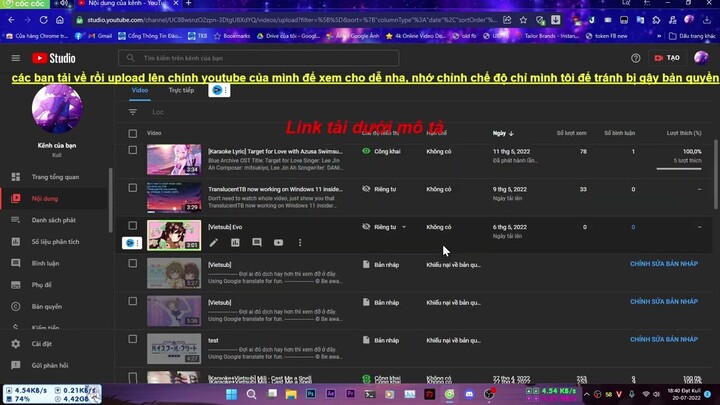The image size is (720, 405).
Task: Open Karaoke Lyric video thumbnail
Action: pos(174,160)
